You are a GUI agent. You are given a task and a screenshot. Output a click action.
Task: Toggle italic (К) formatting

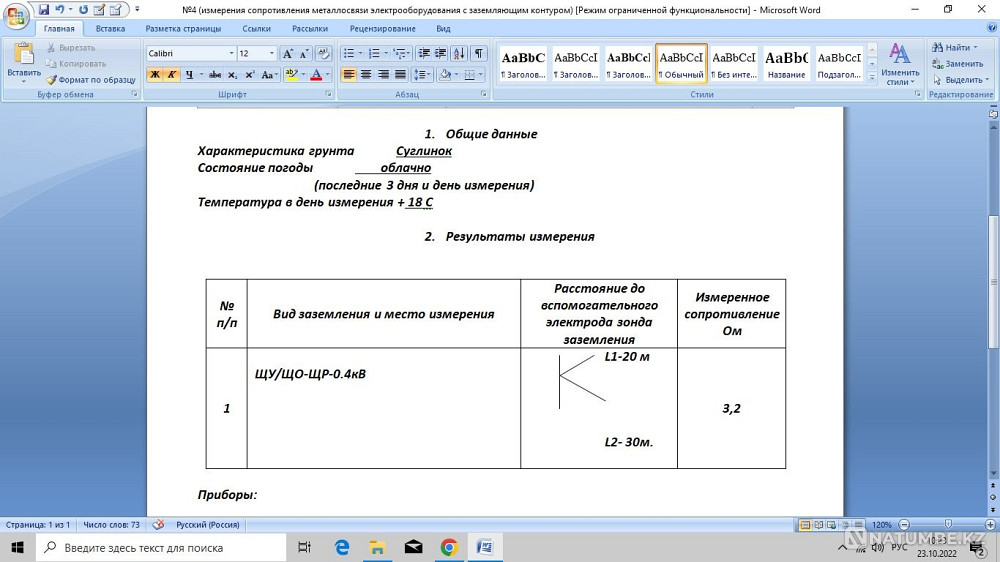coord(171,75)
